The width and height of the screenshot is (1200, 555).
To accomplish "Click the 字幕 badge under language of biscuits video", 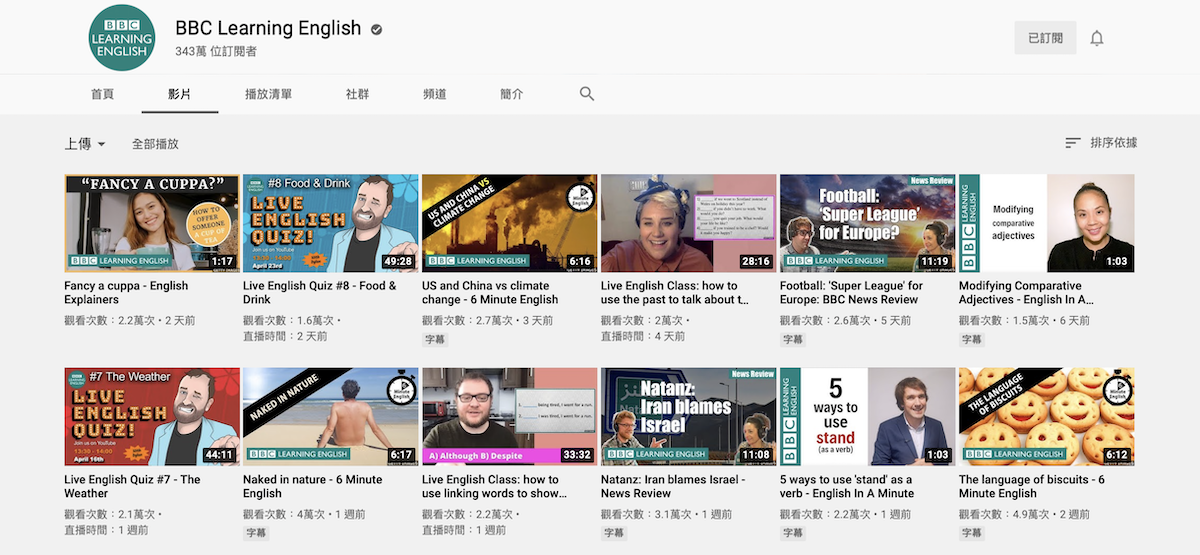I will [972, 533].
